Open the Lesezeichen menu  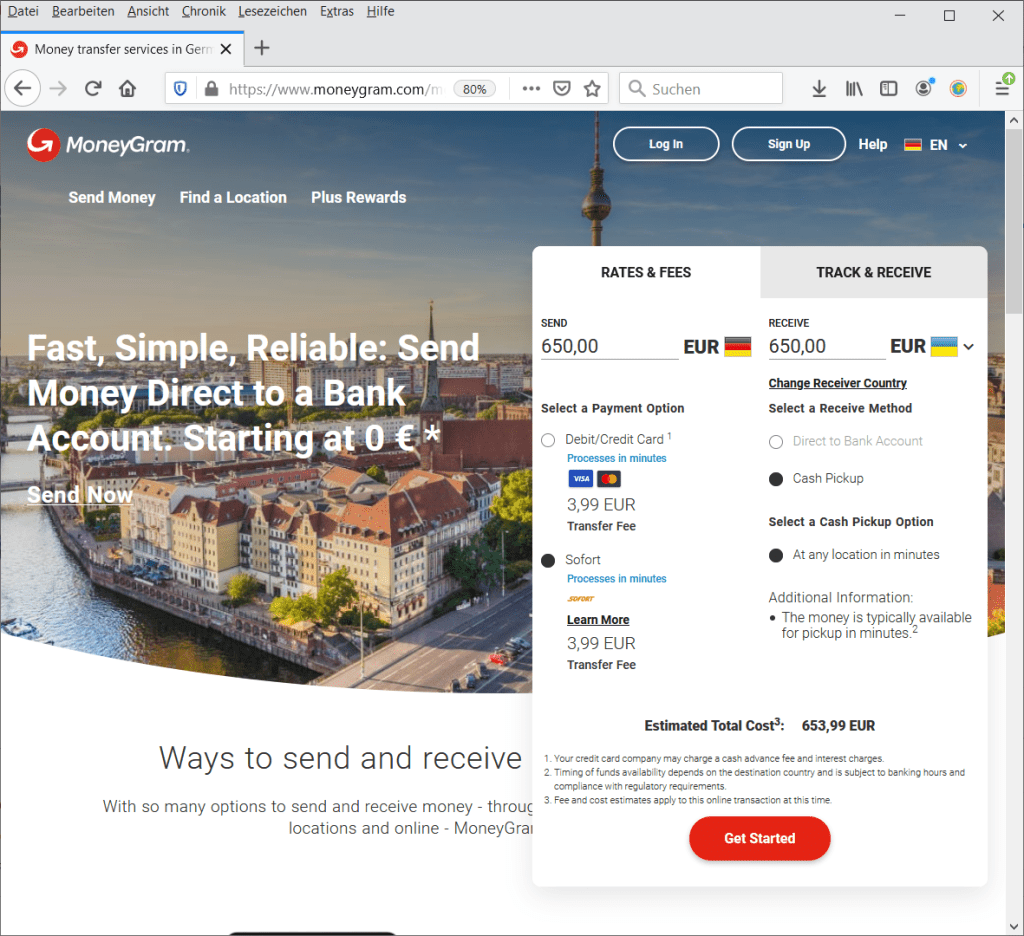[273, 12]
